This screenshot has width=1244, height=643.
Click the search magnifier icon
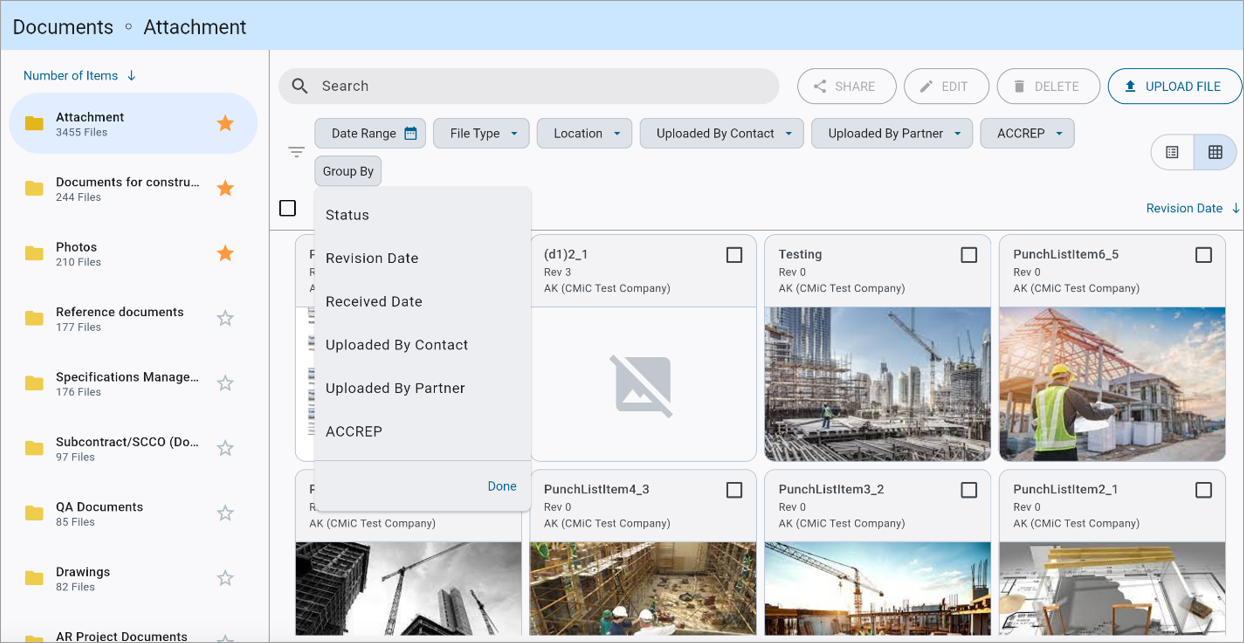click(x=299, y=86)
